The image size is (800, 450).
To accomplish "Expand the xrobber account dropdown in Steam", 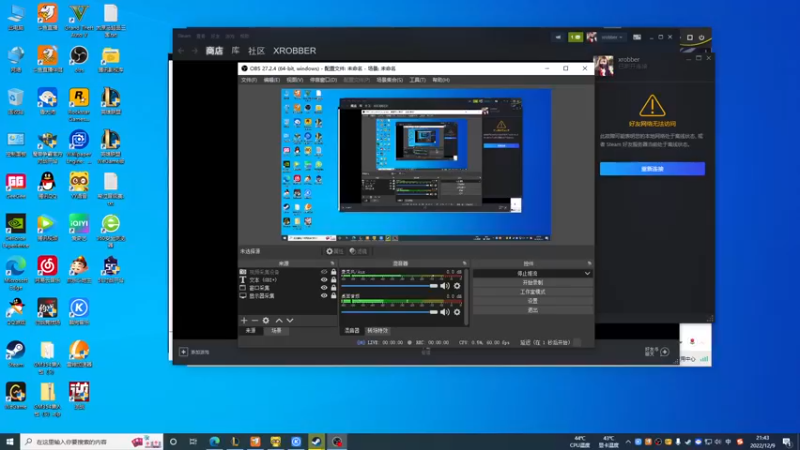I will pos(612,37).
